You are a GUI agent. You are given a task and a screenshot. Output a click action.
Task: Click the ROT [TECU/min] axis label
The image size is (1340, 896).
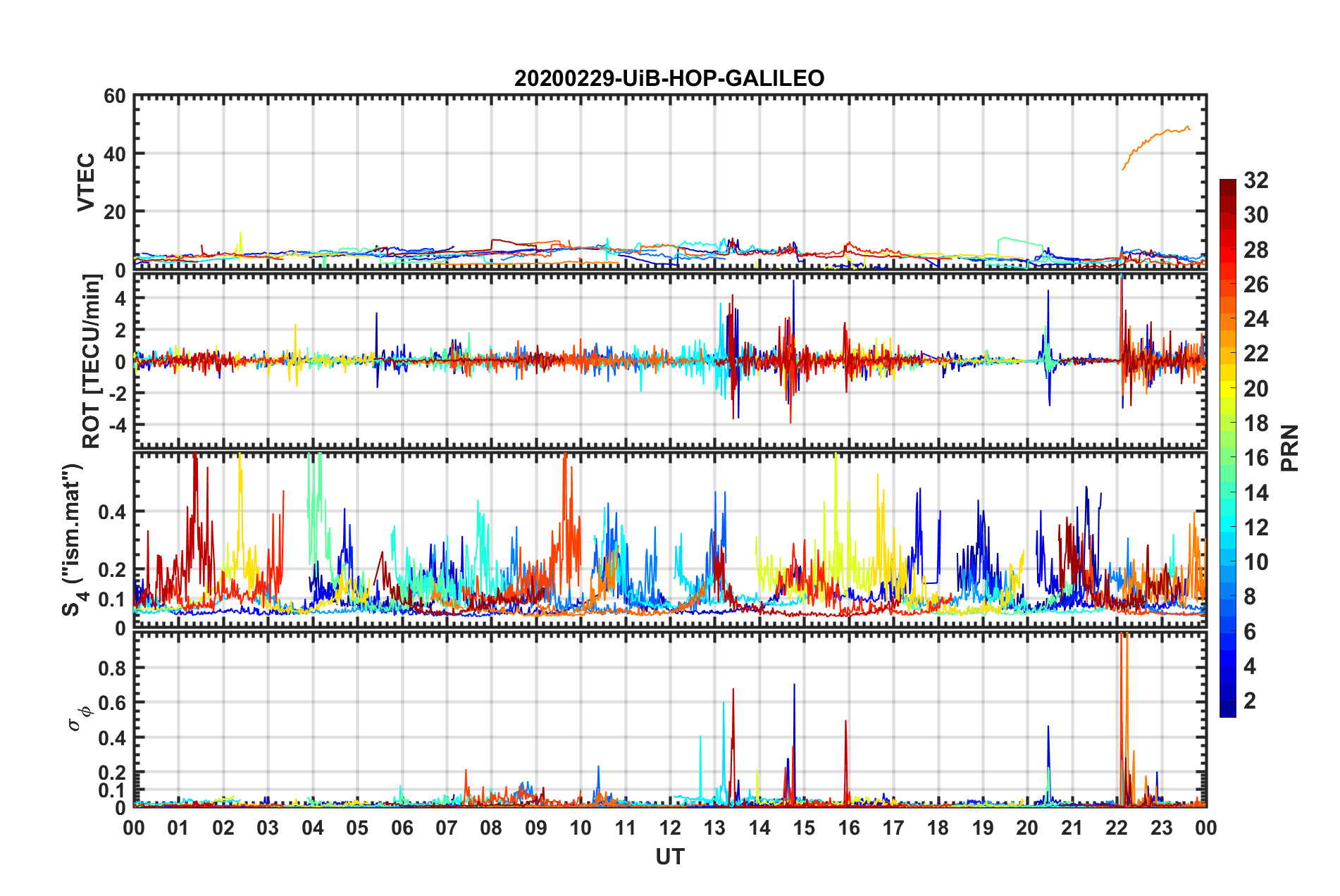pos(92,361)
